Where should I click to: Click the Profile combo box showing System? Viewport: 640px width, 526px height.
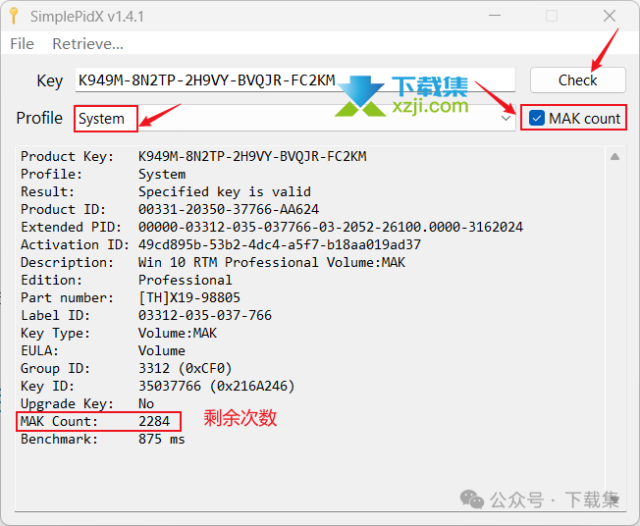tap(295, 118)
